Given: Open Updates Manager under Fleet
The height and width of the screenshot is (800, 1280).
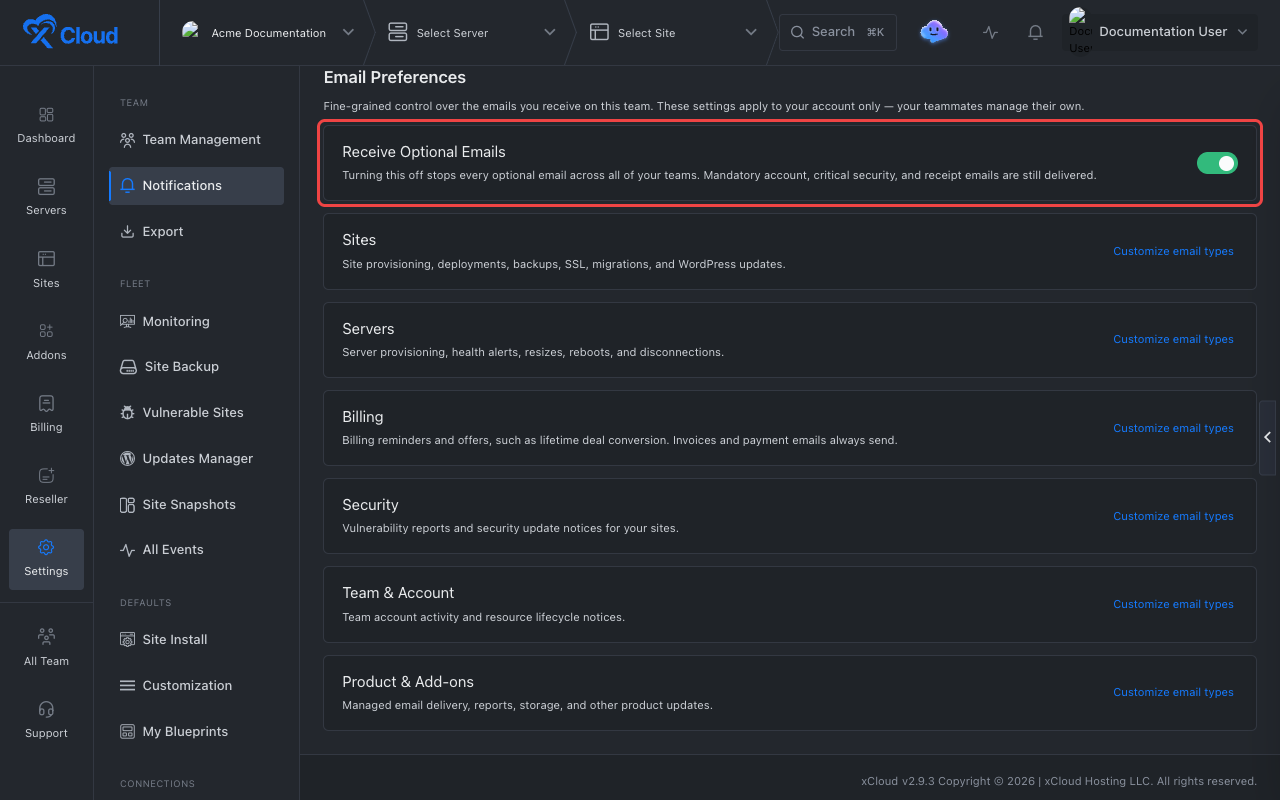Looking at the screenshot, I should [x=196, y=459].
